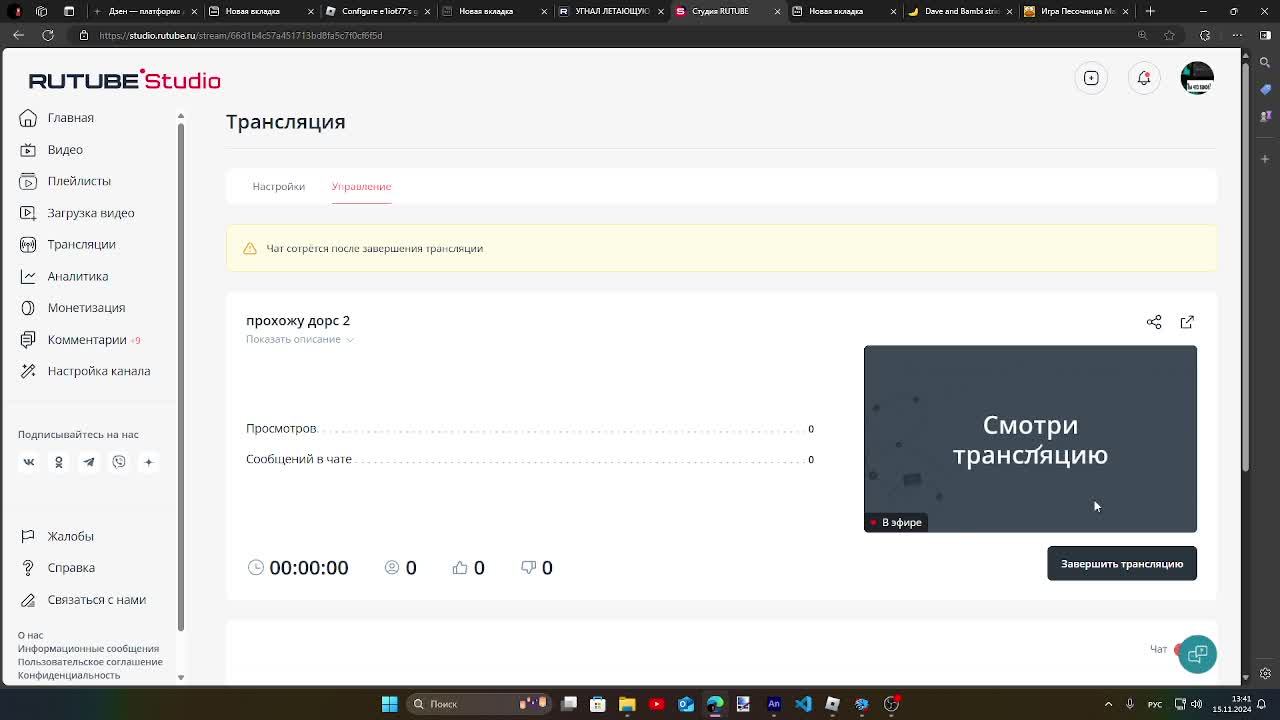Open Windows Start menu

pyautogui.click(x=389, y=704)
